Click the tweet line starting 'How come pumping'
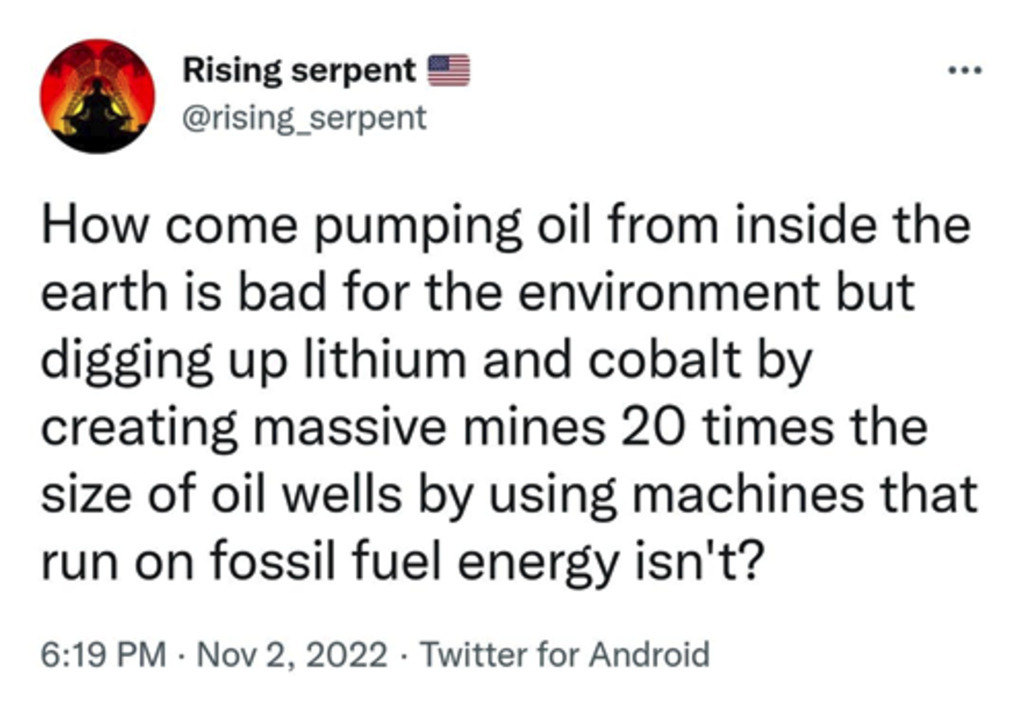The height and width of the screenshot is (710, 1024). pyautogui.click(x=505, y=225)
